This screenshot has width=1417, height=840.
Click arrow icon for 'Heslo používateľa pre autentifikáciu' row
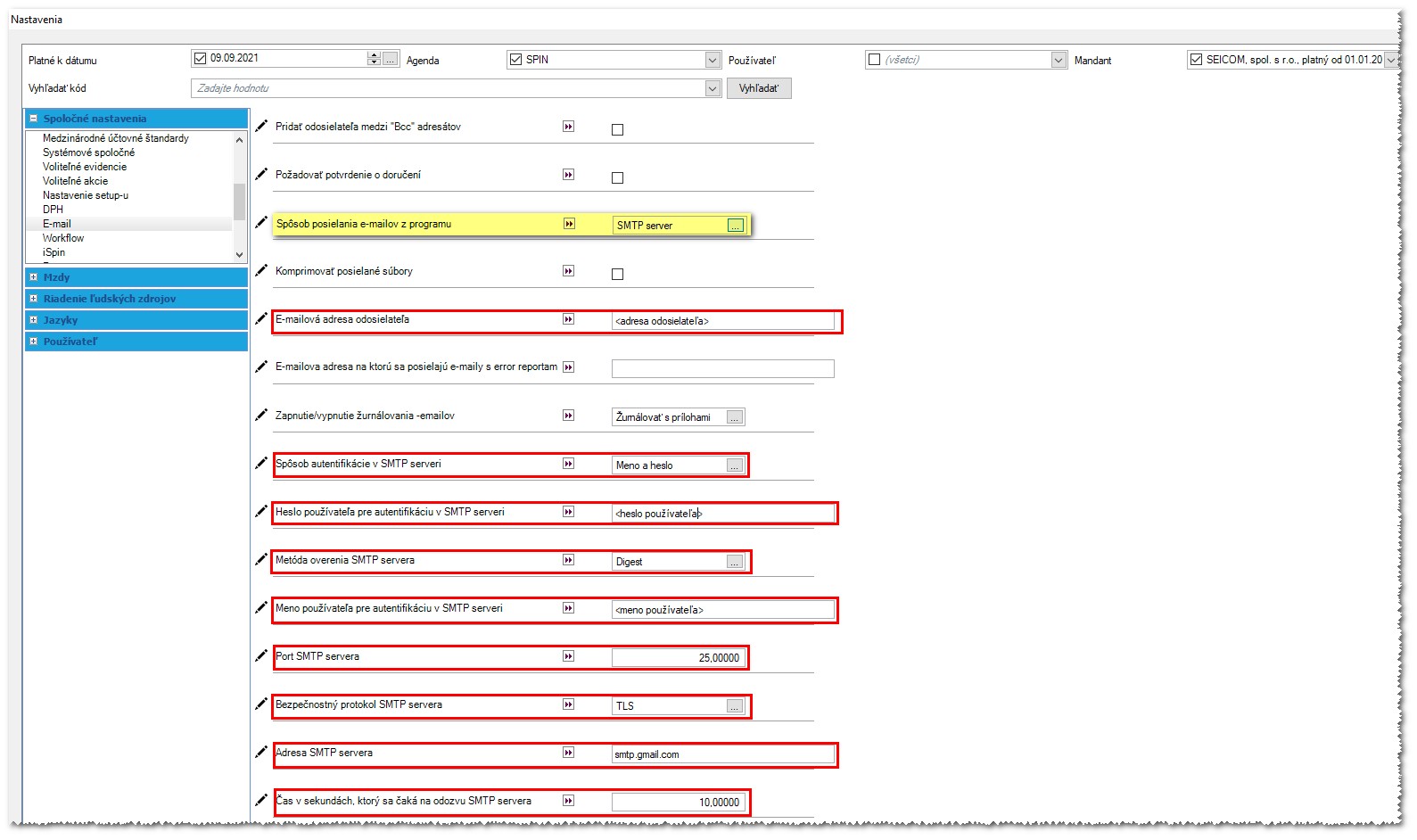point(568,512)
